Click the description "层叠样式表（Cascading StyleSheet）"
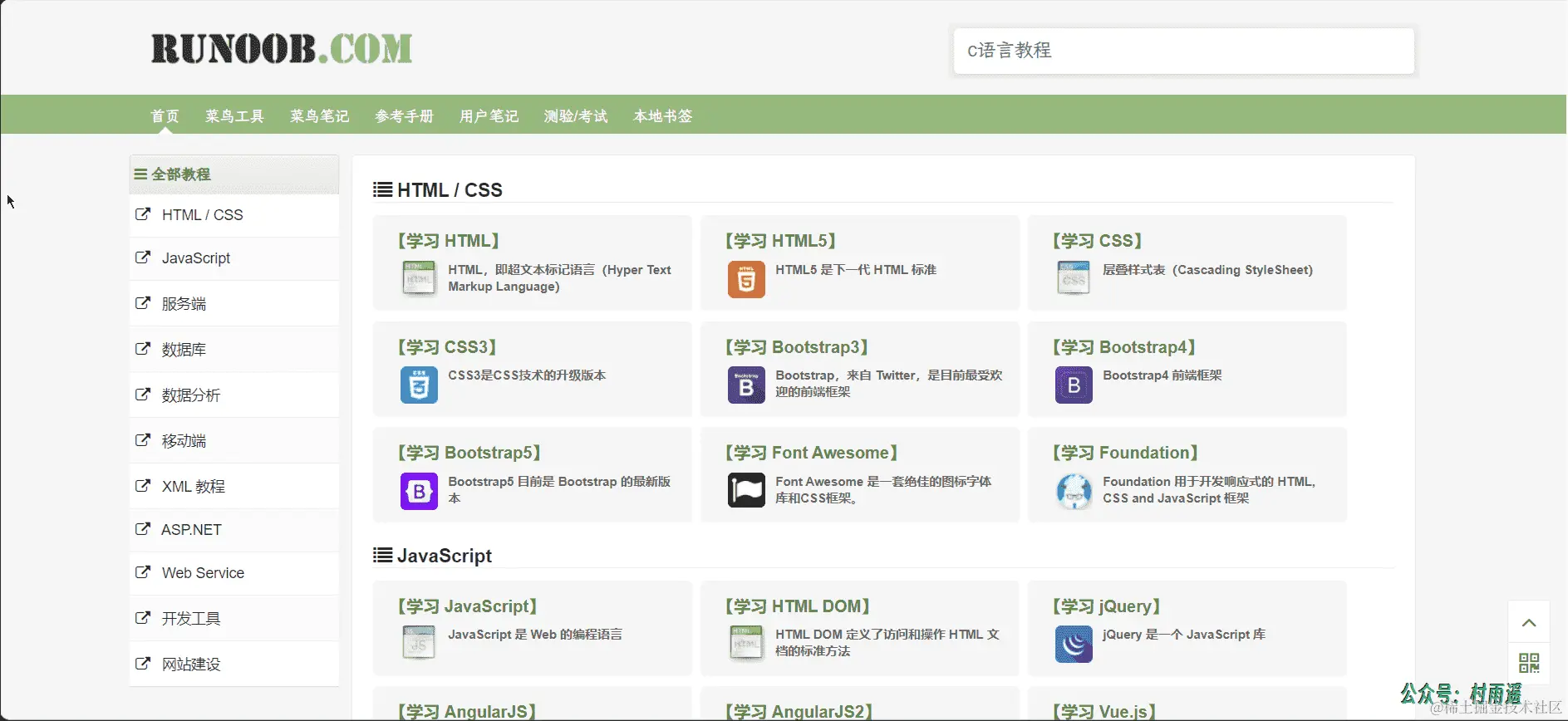The height and width of the screenshot is (721, 1568). 1208,270
